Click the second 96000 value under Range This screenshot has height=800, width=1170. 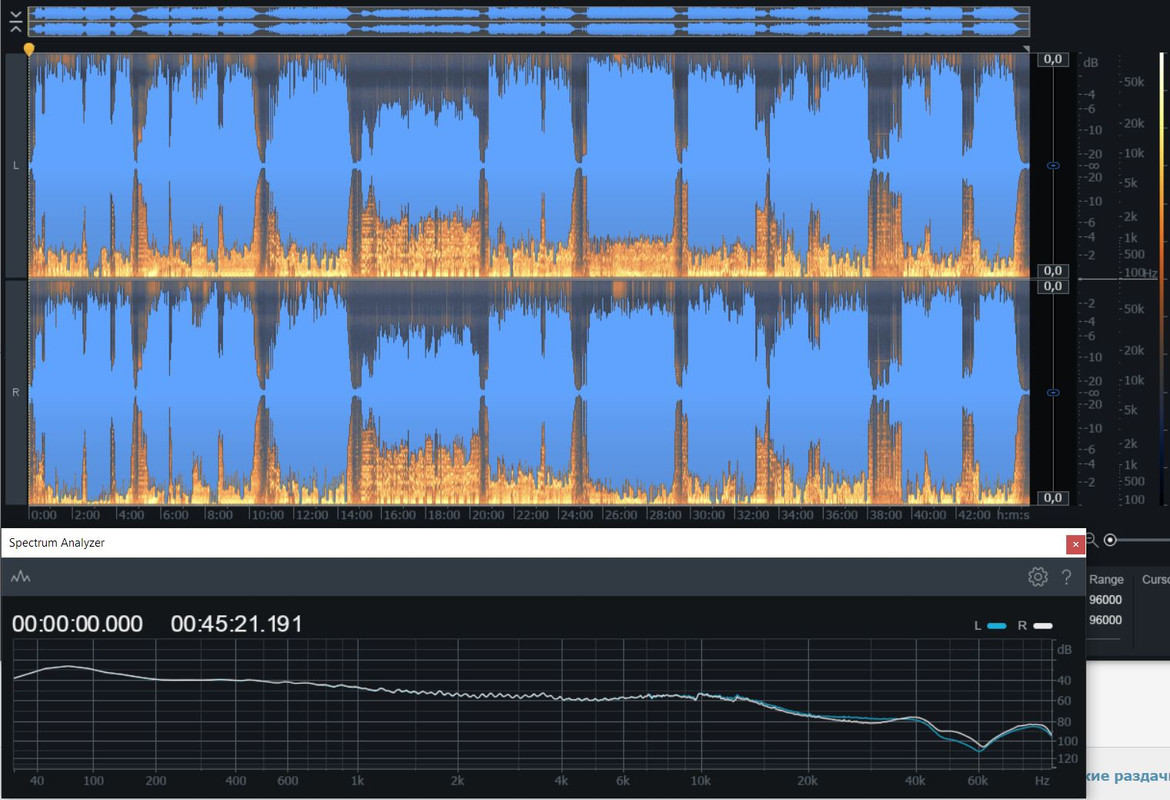(x=1105, y=619)
